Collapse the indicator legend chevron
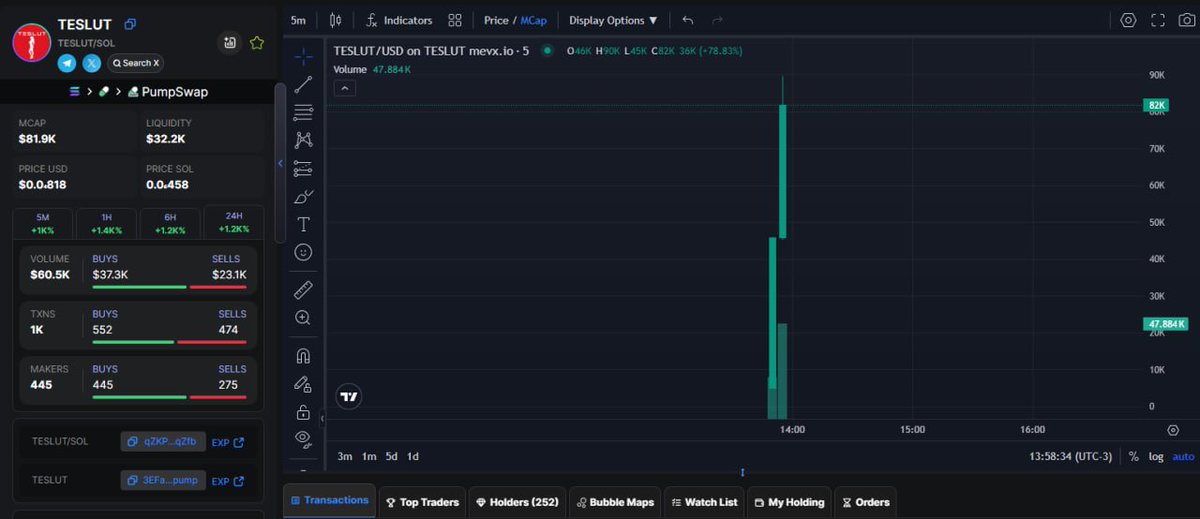The height and width of the screenshot is (519, 1200). [343, 88]
